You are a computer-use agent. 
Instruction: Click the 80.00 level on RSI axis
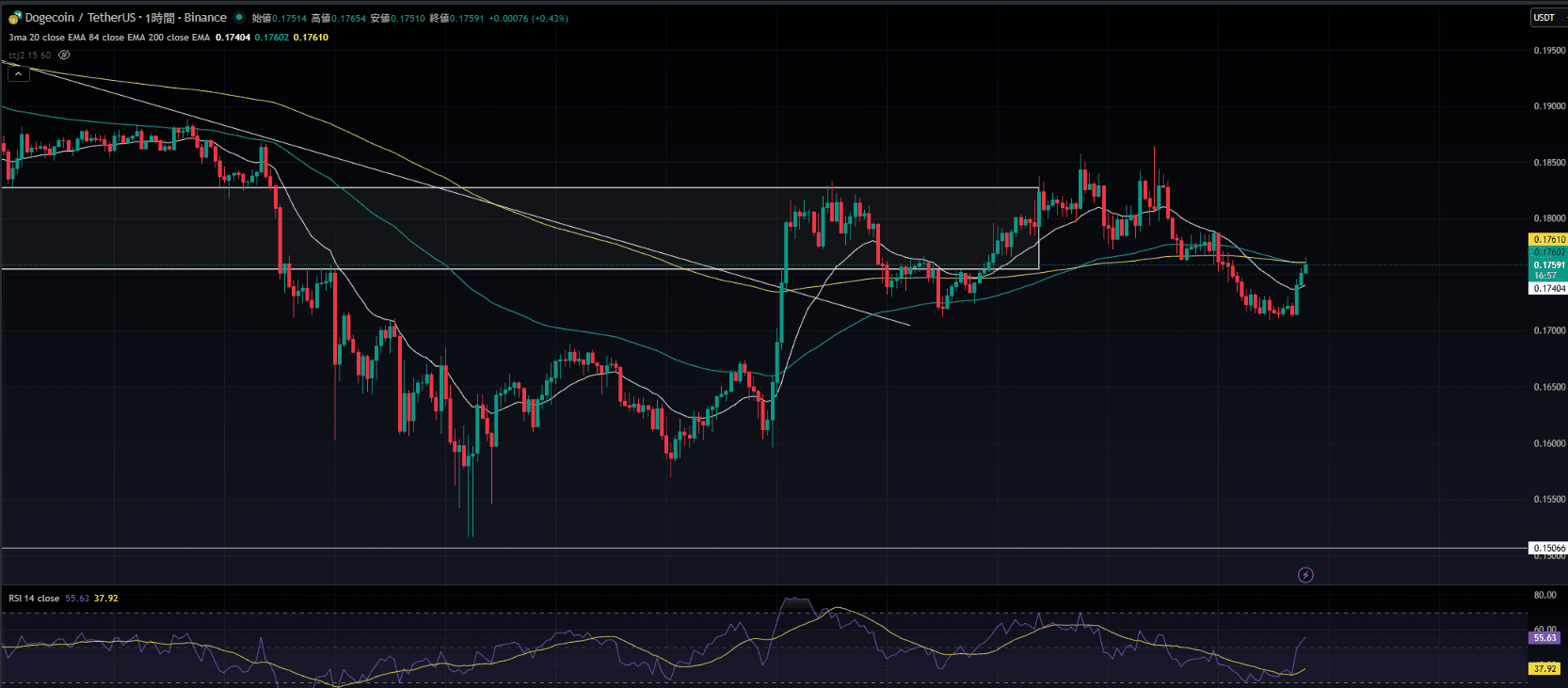coord(1544,595)
